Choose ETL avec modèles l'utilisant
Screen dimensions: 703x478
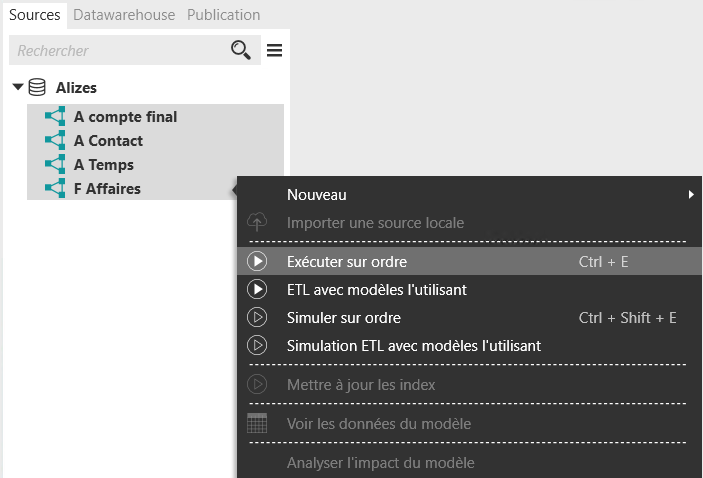(376, 290)
